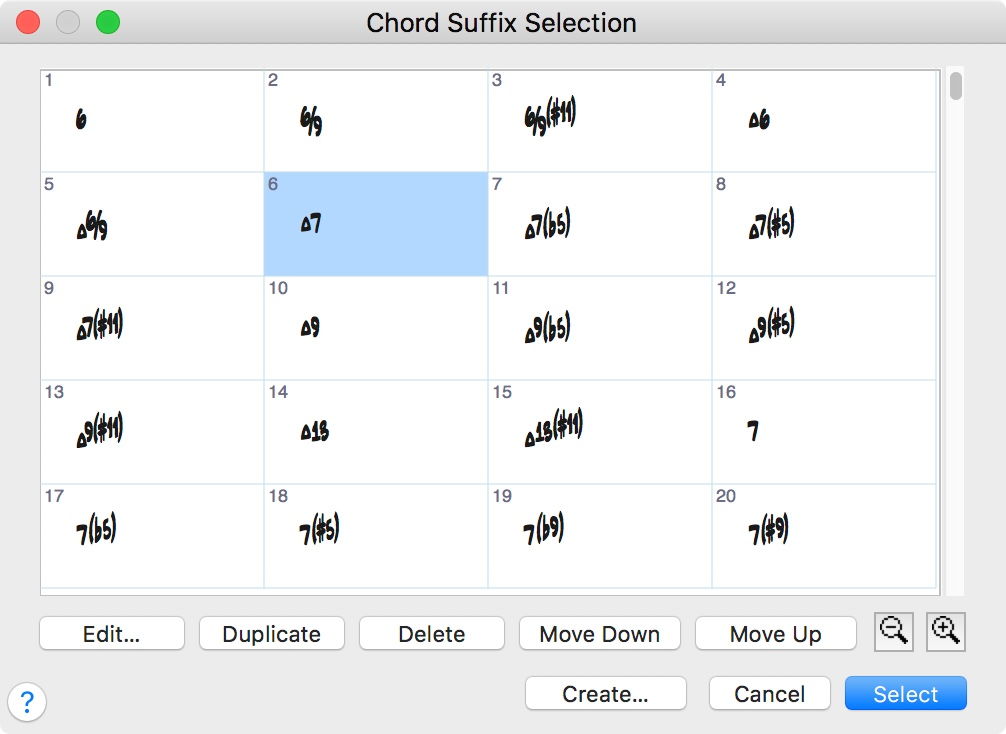The height and width of the screenshot is (734, 1006).
Task: Open the Create... suffix dialog
Action: [x=606, y=694]
